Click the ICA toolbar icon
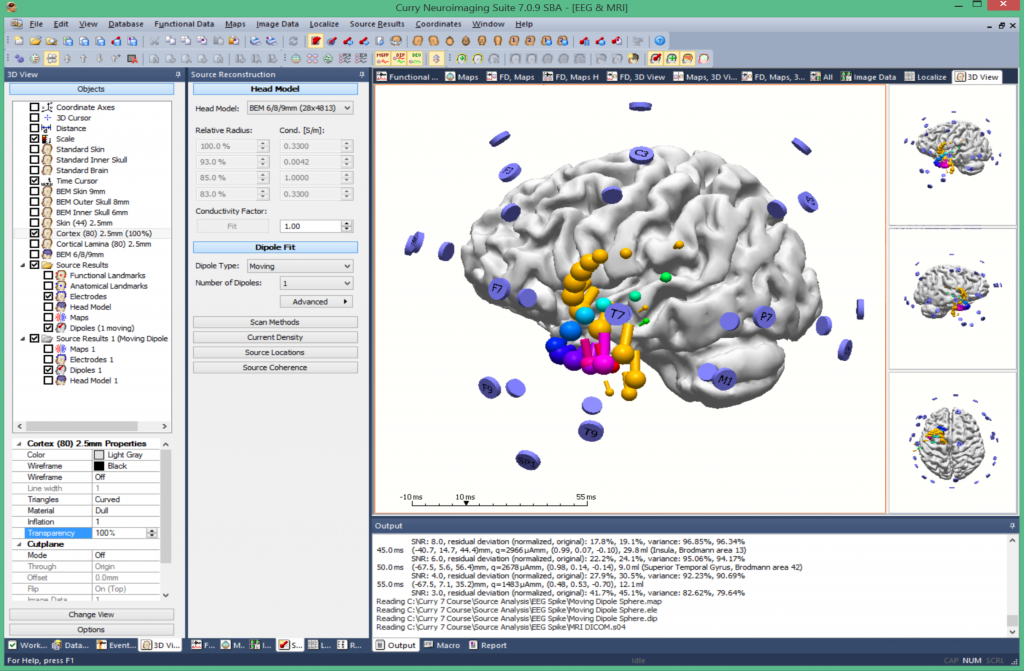Viewport: 1024px width, 671px height. tap(361, 58)
